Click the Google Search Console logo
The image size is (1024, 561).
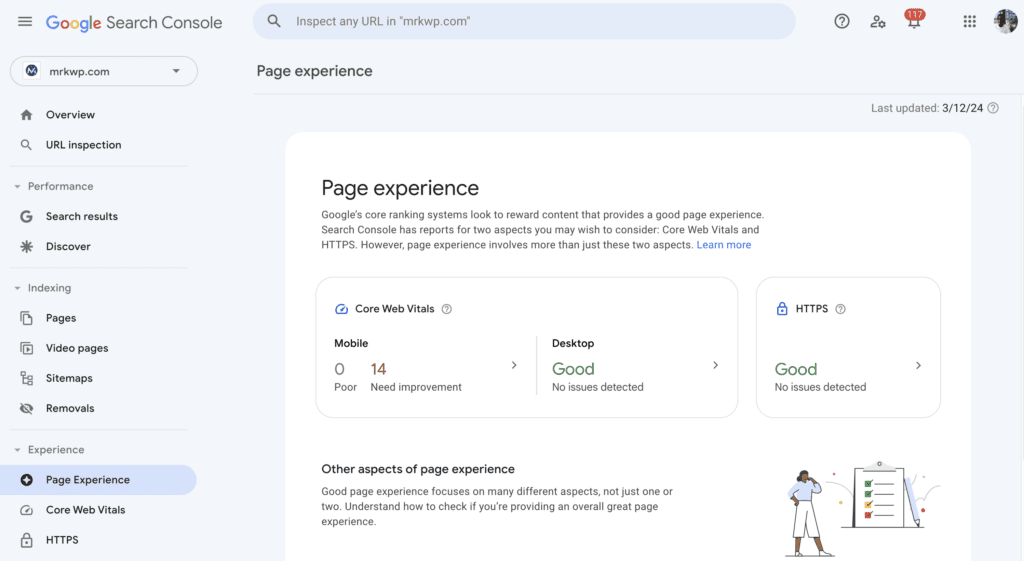coord(134,22)
